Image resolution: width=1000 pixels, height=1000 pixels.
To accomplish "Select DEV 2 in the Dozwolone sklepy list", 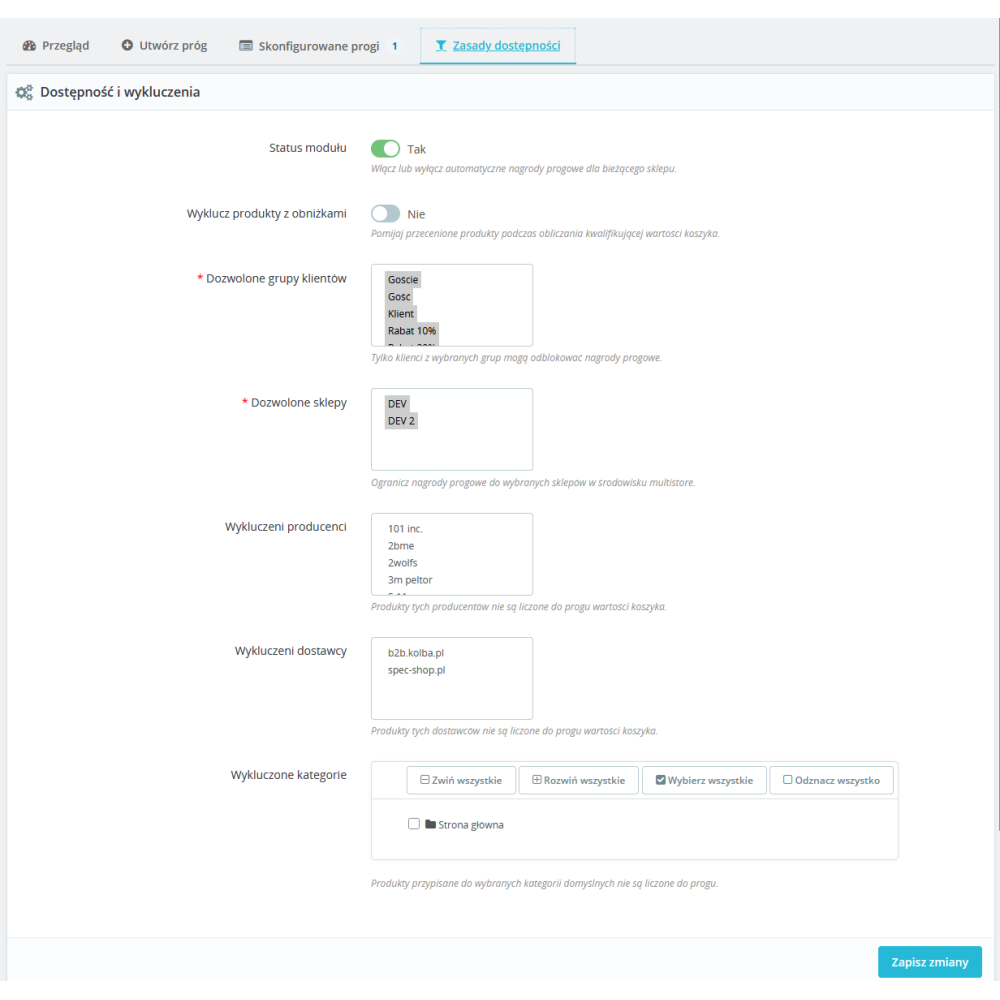I will point(401,420).
